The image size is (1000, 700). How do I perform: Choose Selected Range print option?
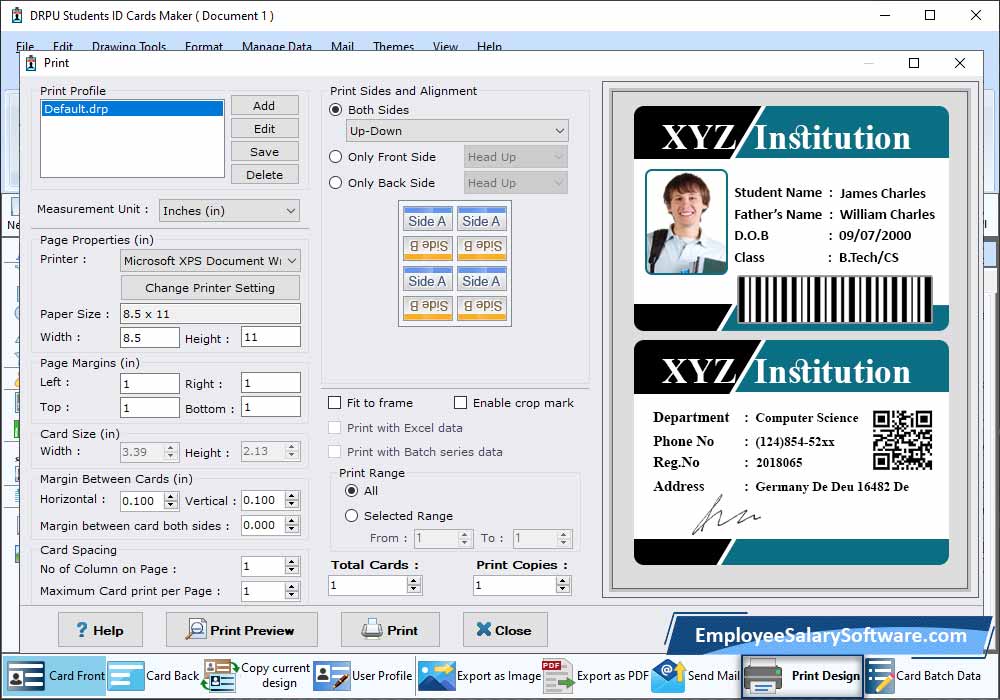(351, 516)
